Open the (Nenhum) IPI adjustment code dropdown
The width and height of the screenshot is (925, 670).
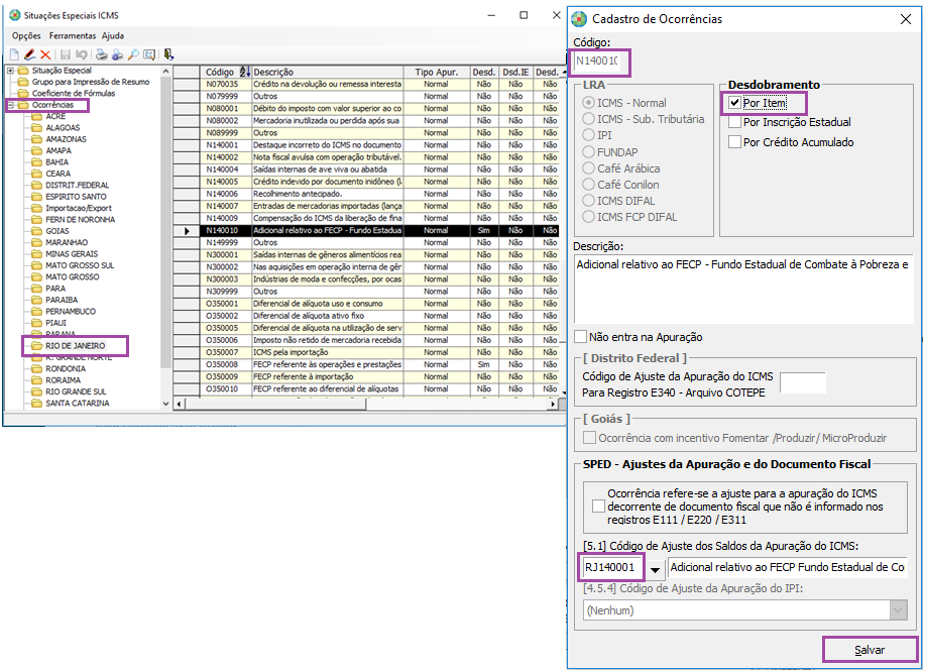(898, 610)
